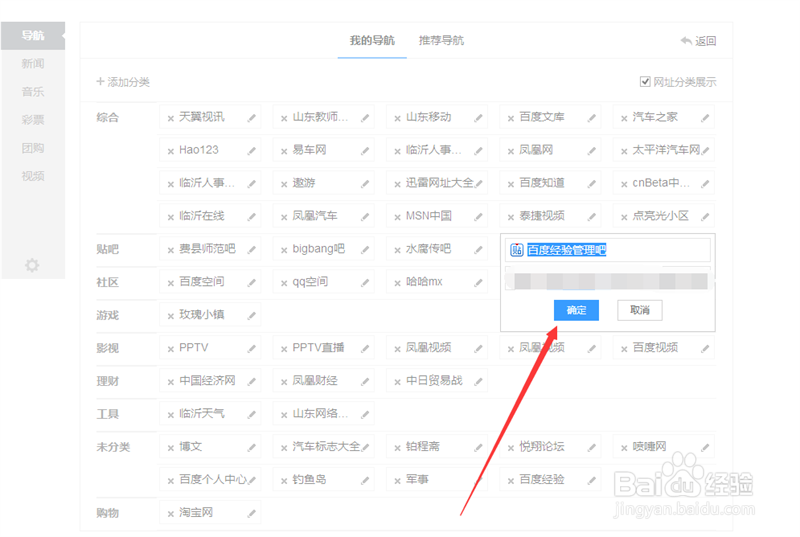Edit the MSN中国 entry via its pencil icon

click(478, 217)
